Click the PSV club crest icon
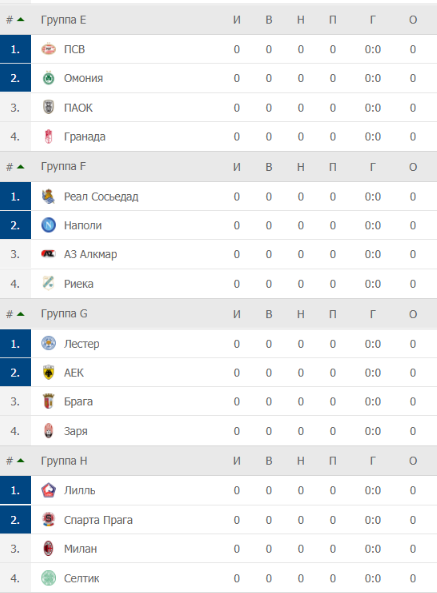 [48, 49]
